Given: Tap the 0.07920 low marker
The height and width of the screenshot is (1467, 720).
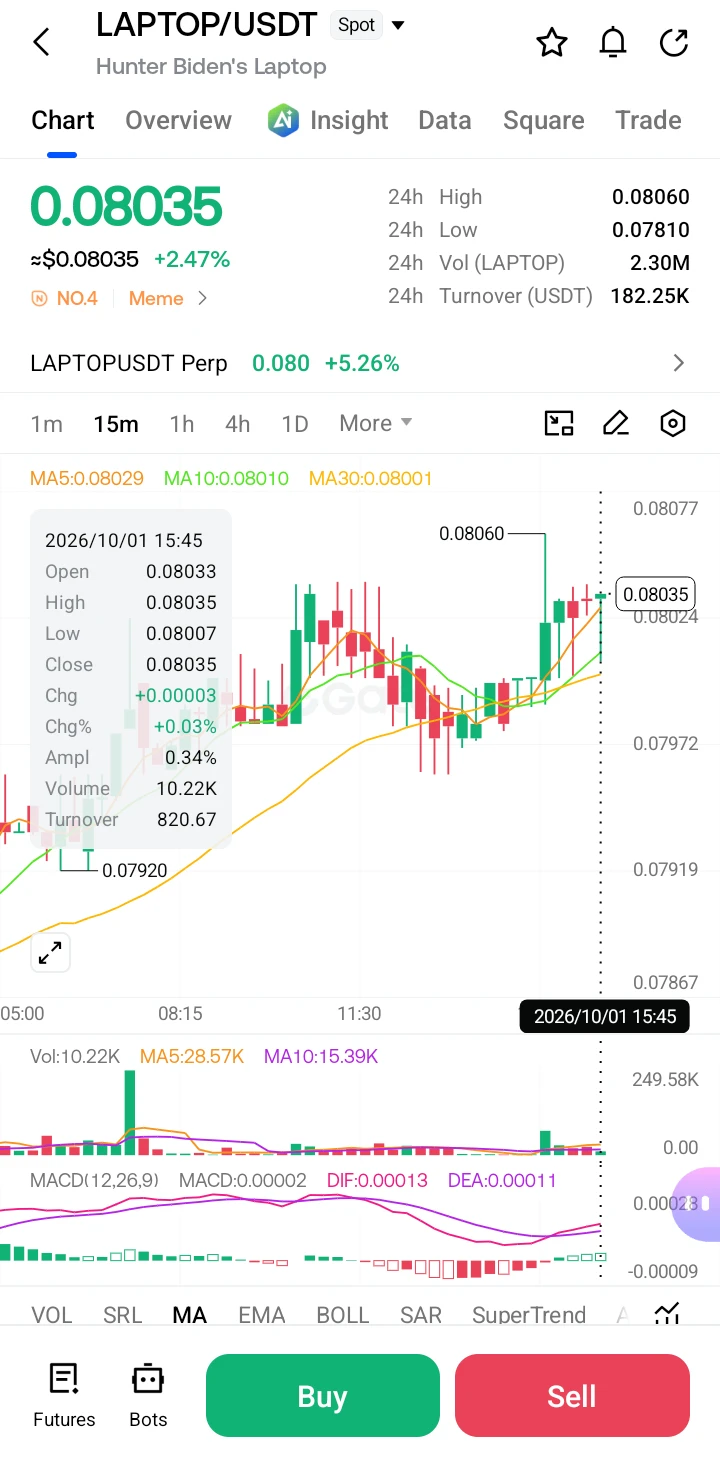Looking at the screenshot, I should pos(135,871).
